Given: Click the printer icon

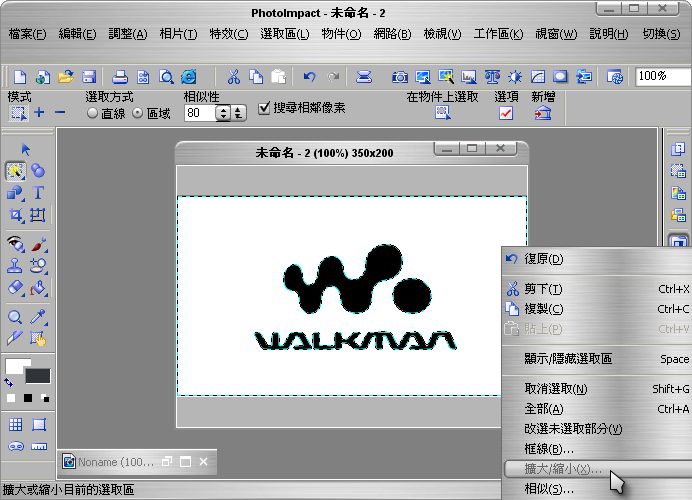Looking at the screenshot, I should [120, 77].
